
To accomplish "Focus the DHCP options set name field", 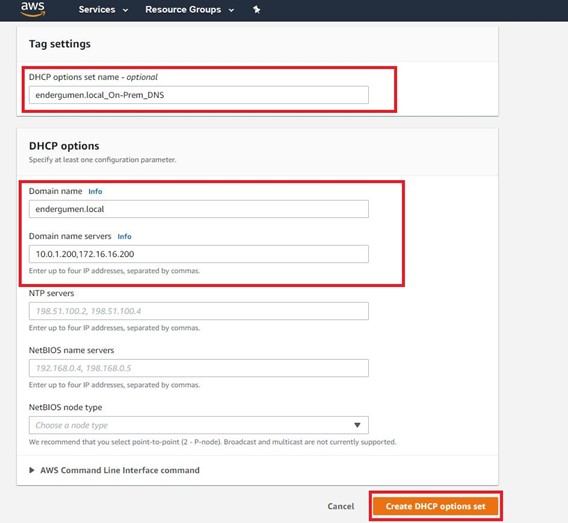I will coord(199,95).
